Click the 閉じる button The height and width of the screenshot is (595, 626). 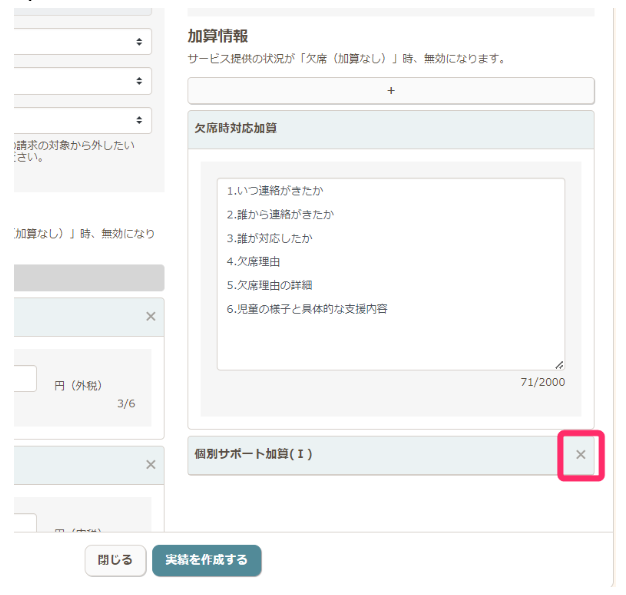115,561
